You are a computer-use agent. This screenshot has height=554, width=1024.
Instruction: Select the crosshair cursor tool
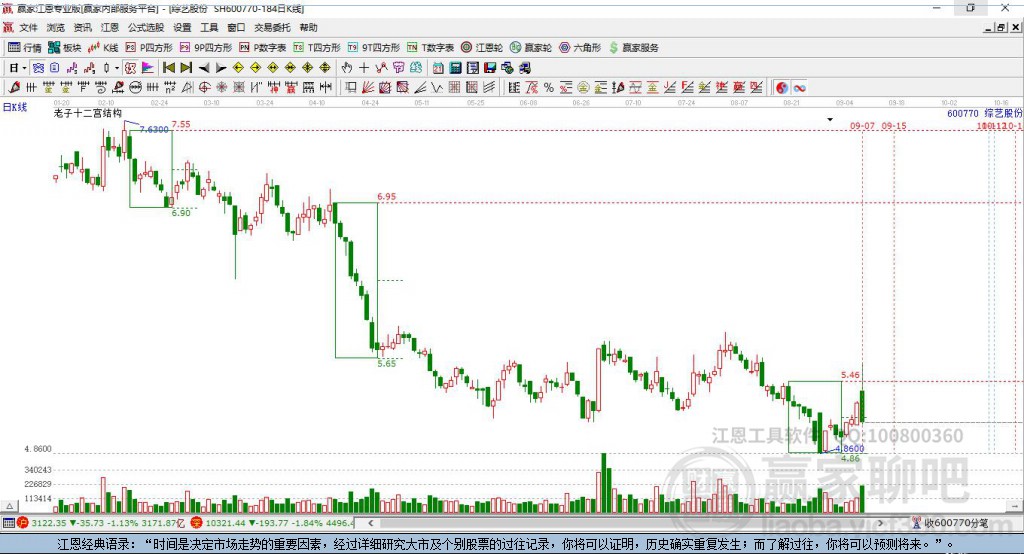pyautogui.click(x=364, y=67)
